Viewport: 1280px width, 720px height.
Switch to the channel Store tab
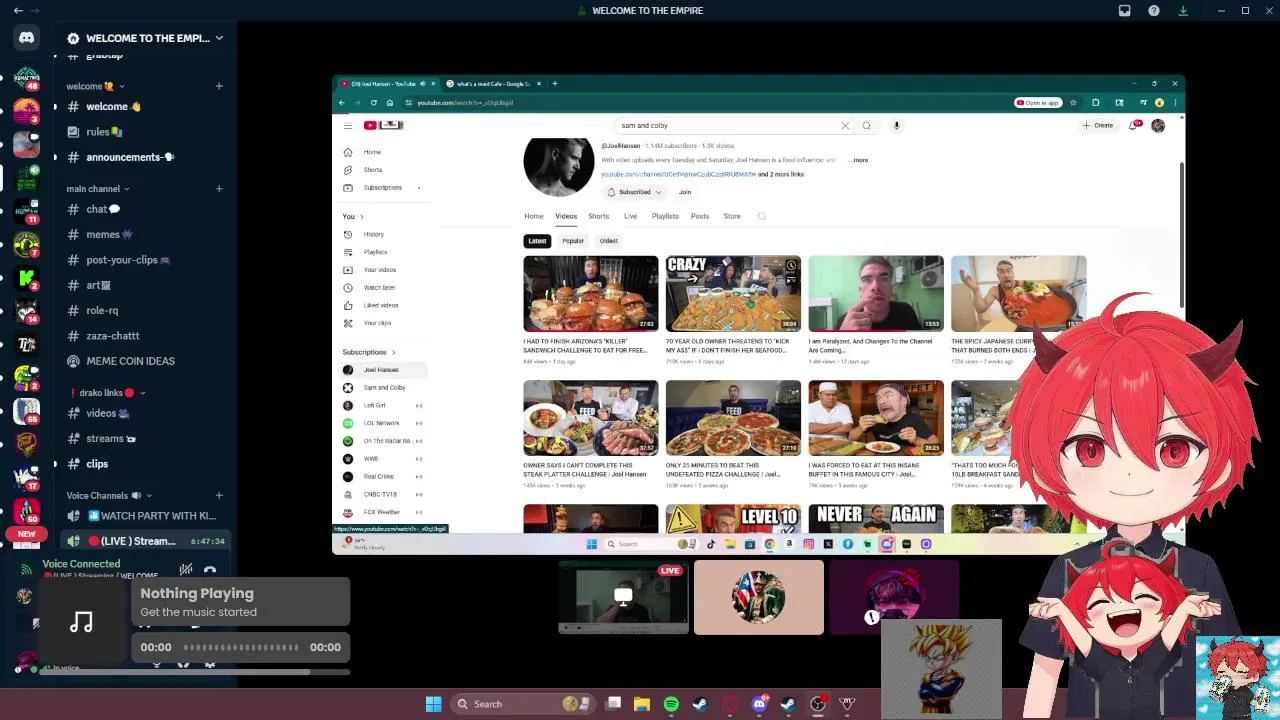pos(732,216)
